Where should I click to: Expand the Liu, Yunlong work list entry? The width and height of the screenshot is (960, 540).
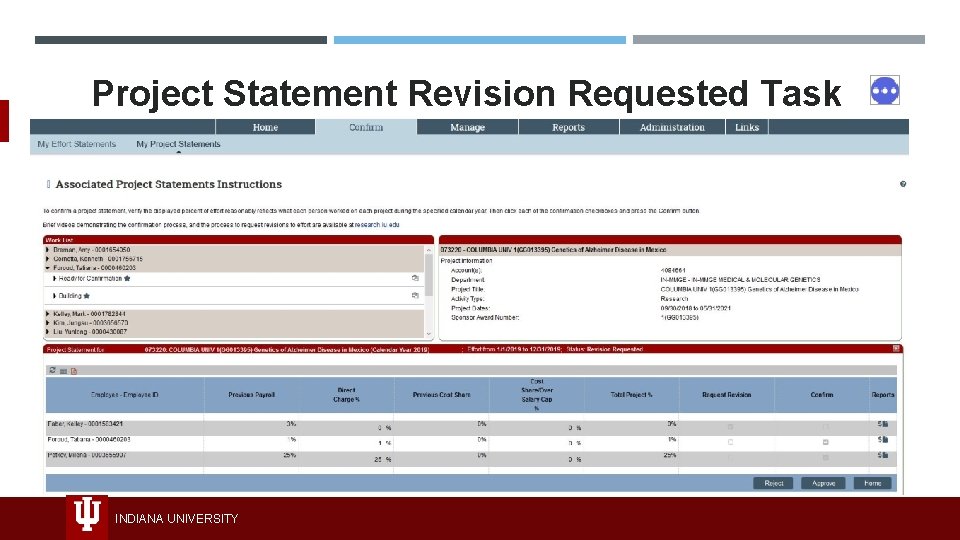coord(48,332)
